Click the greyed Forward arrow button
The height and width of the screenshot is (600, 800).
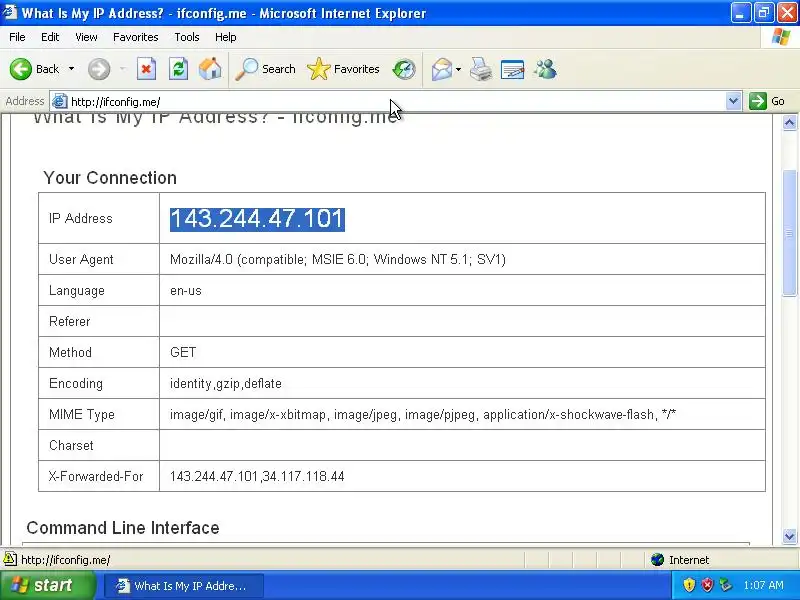(x=99, y=69)
